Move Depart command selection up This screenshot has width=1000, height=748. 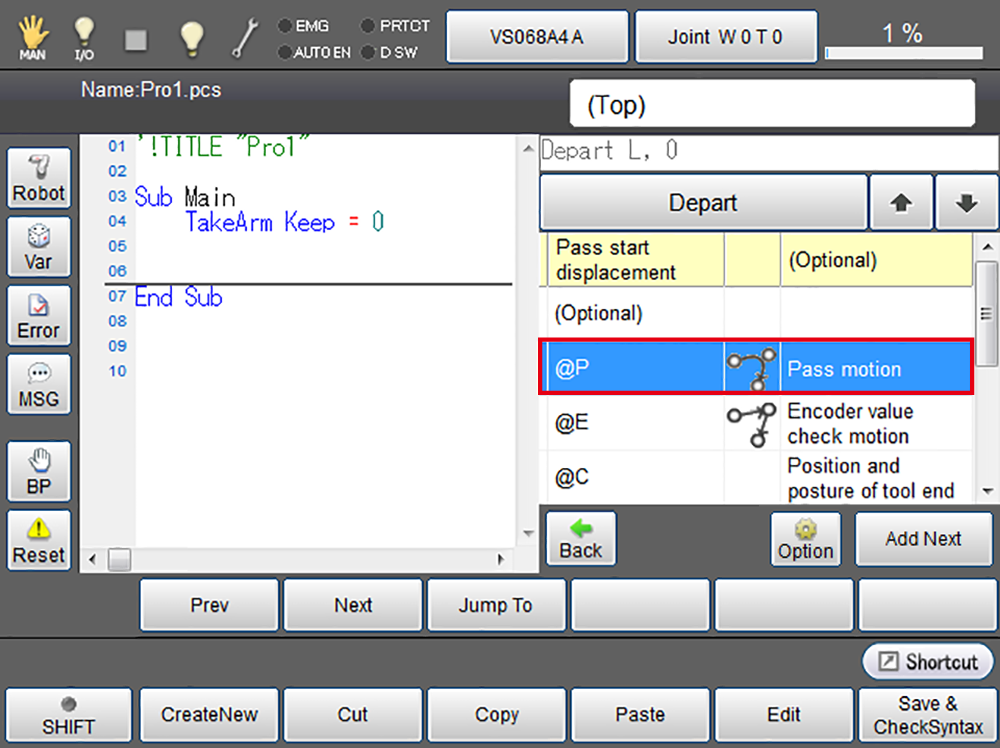(901, 203)
